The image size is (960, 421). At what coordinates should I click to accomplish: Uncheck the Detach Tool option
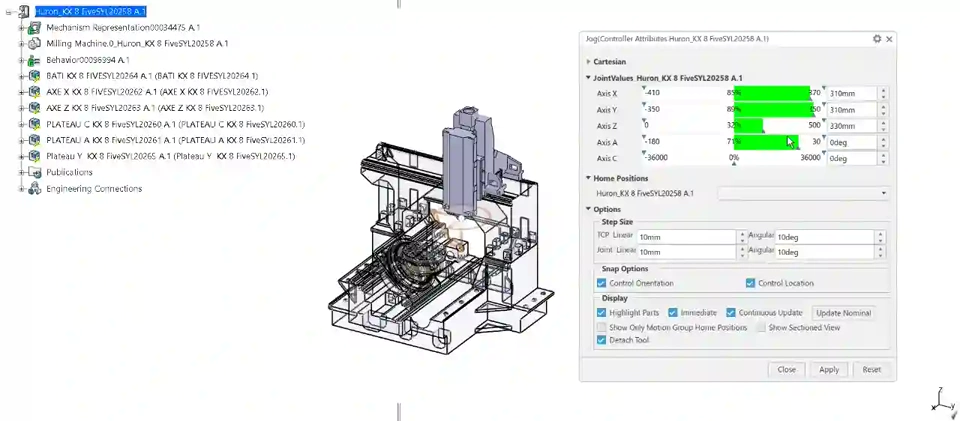coord(601,340)
